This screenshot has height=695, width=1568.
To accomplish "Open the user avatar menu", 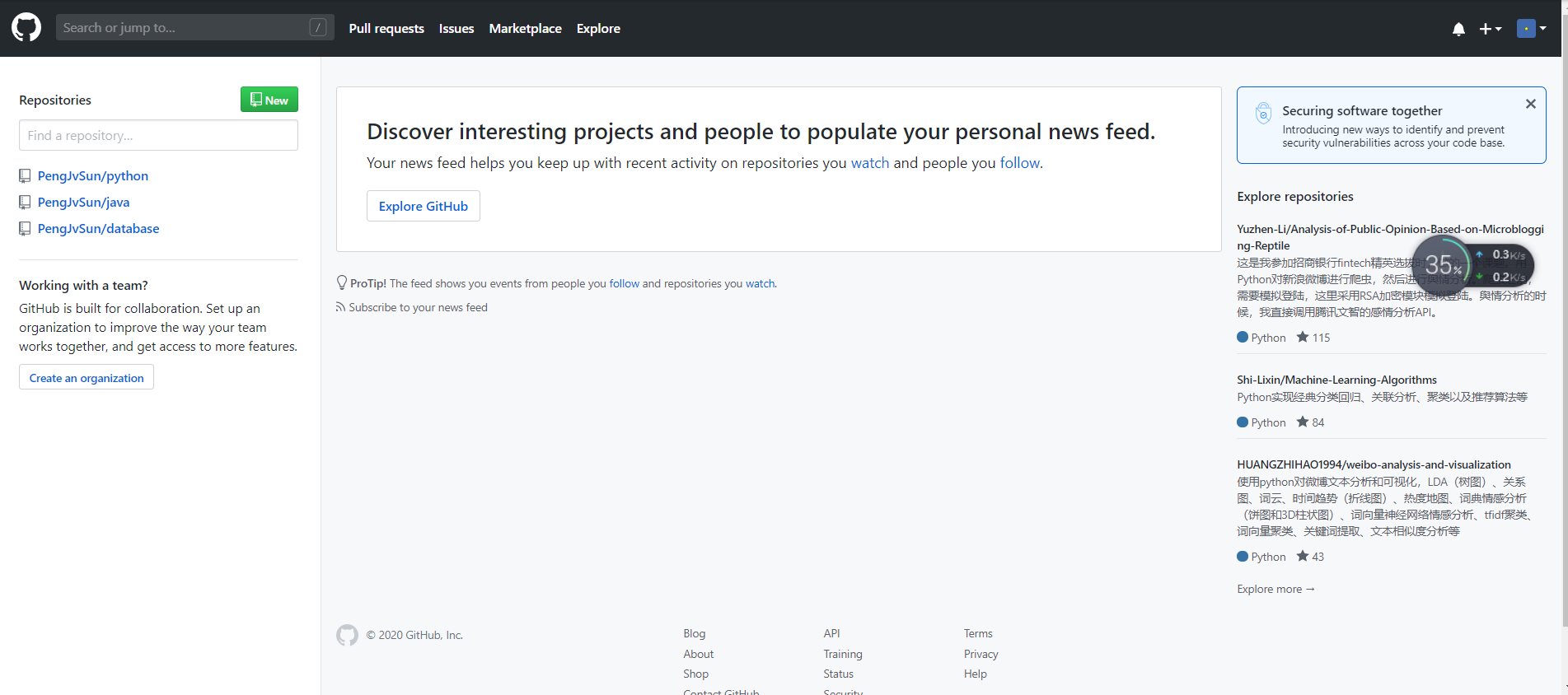I will click(1531, 29).
